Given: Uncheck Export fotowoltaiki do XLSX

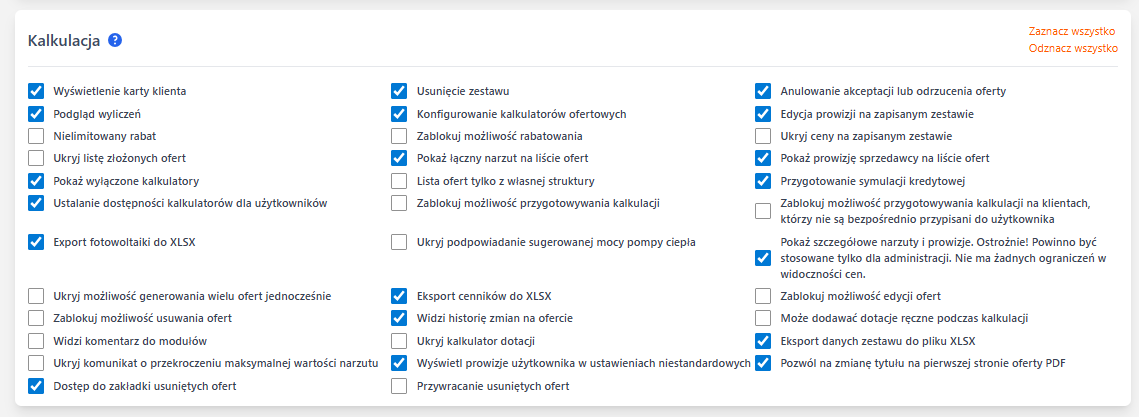Looking at the screenshot, I should coord(37,241).
